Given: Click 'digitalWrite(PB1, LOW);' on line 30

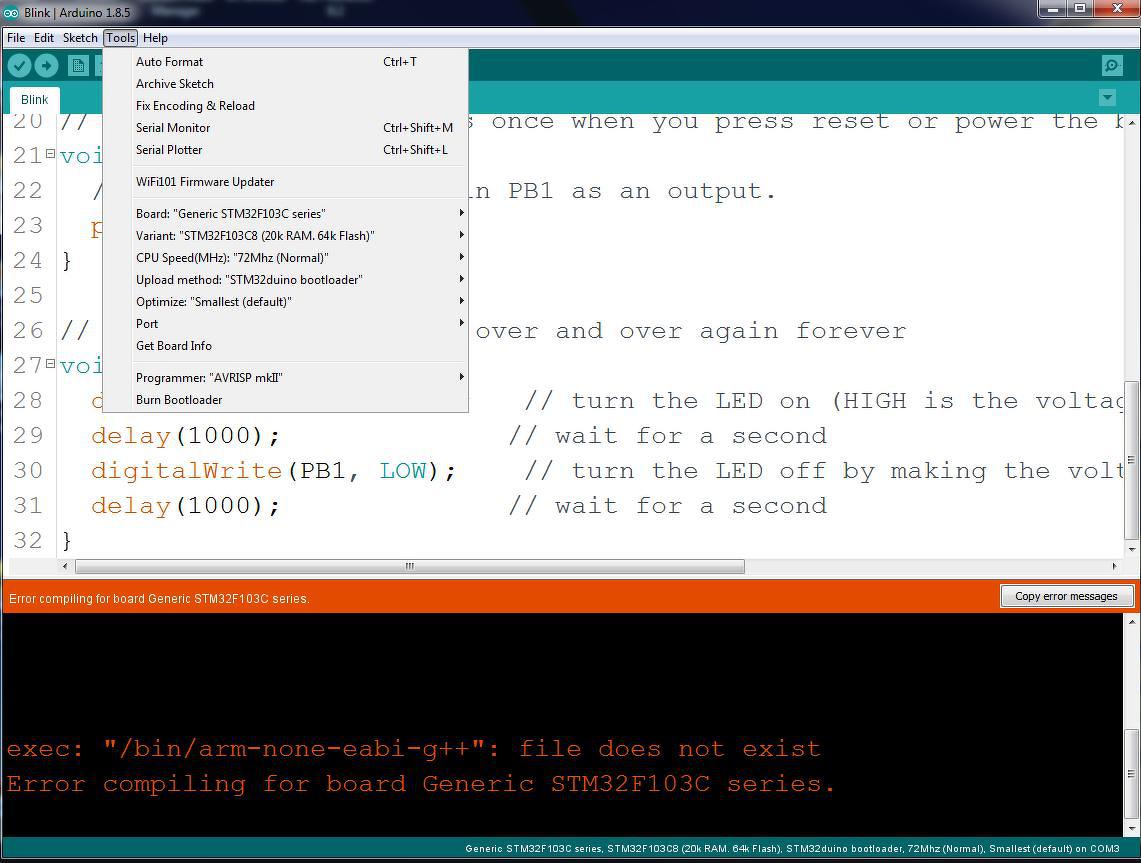Looking at the screenshot, I should click(274, 471).
